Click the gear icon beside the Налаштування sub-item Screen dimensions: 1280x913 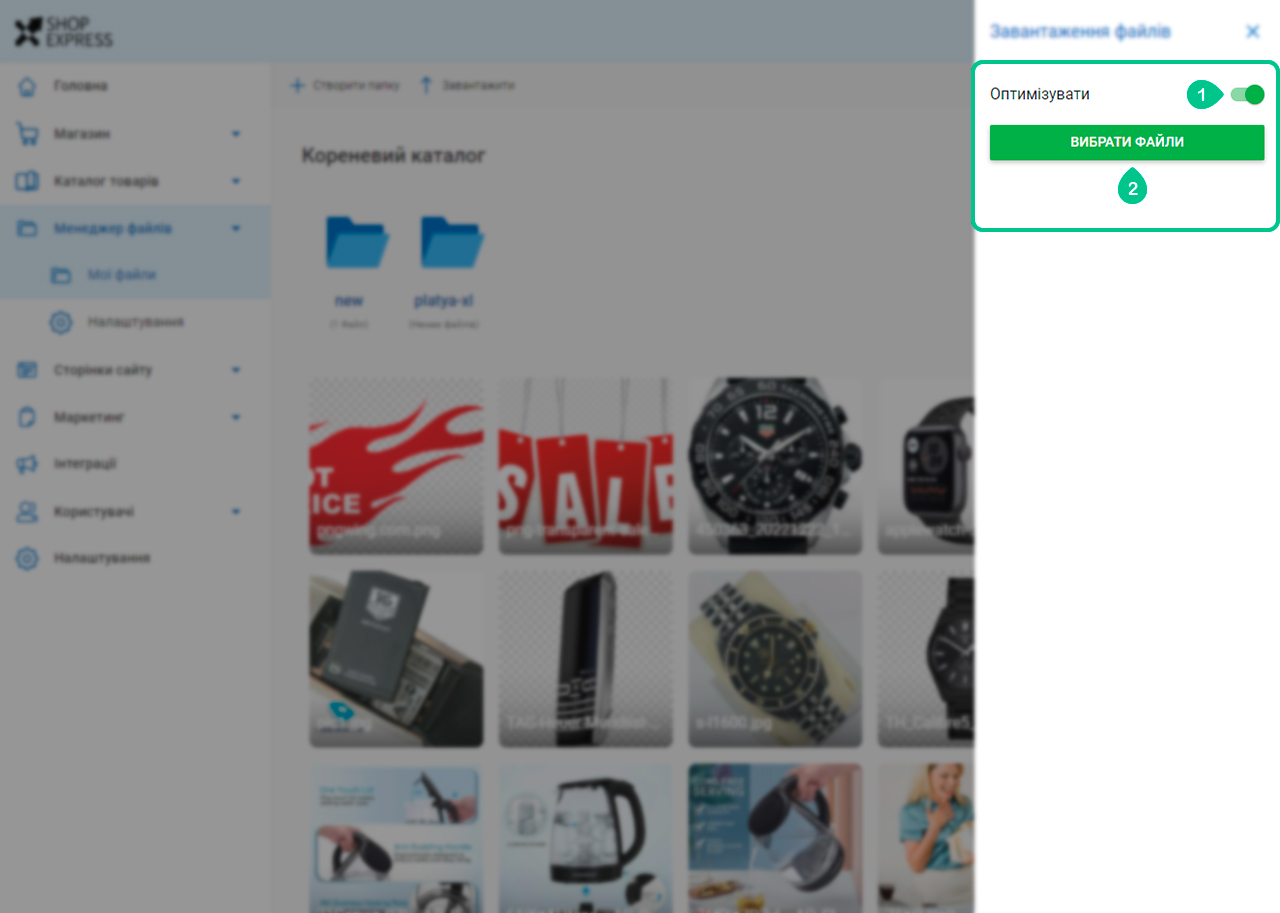click(61, 322)
